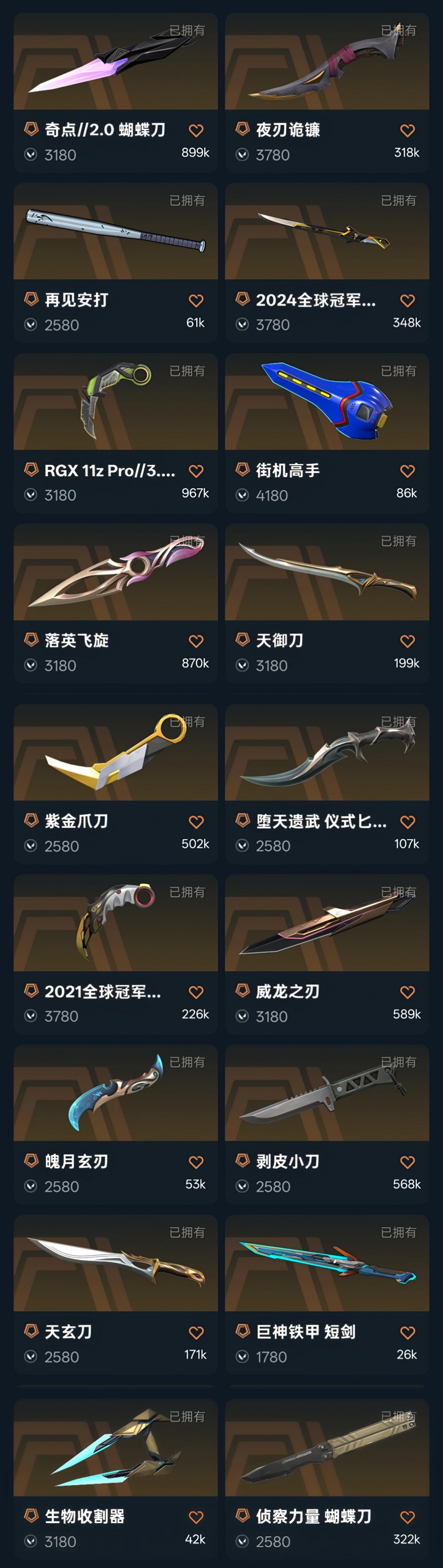Open the 2021全球冠军 skin title
This screenshot has height=1568, width=443.
[102, 991]
